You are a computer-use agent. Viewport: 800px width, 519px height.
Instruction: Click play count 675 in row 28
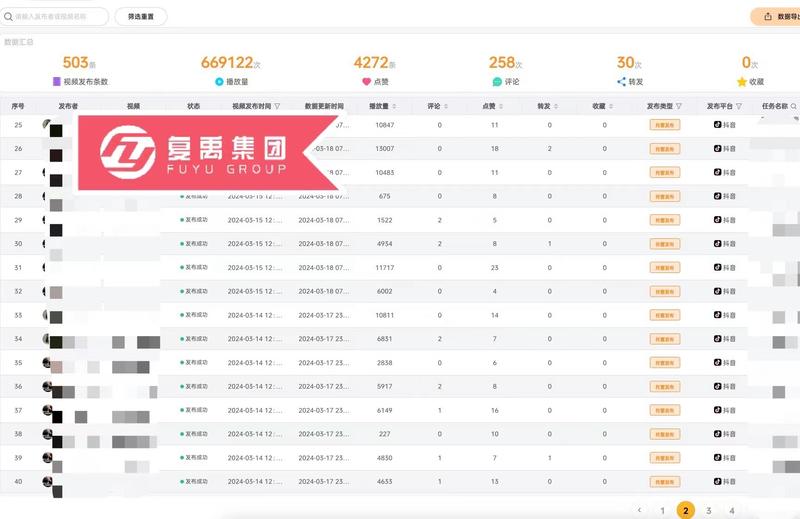385,196
